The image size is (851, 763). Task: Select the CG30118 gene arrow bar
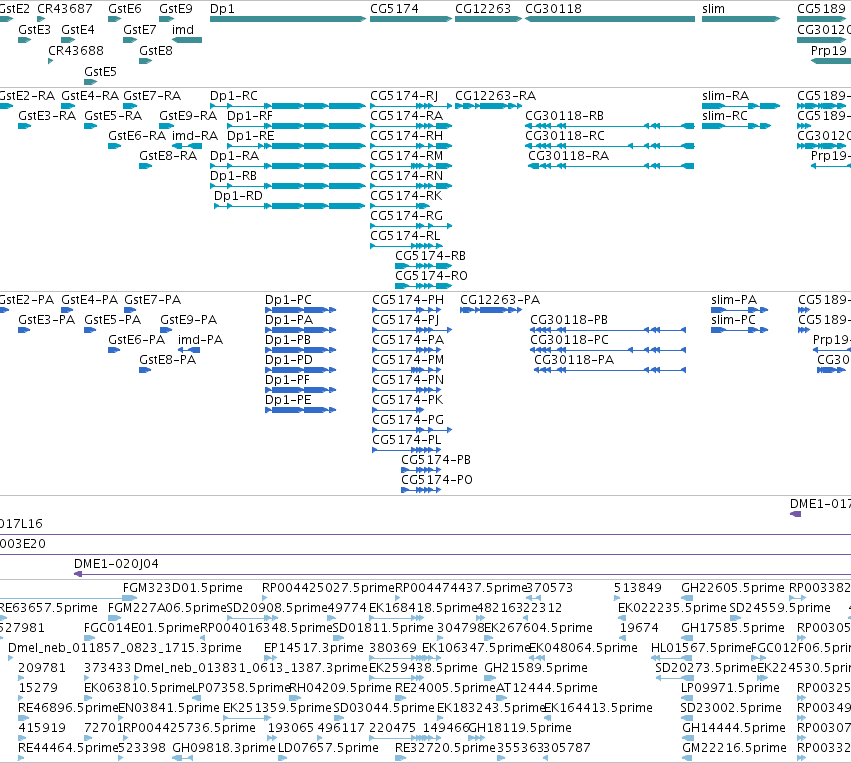click(x=610, y=19)
